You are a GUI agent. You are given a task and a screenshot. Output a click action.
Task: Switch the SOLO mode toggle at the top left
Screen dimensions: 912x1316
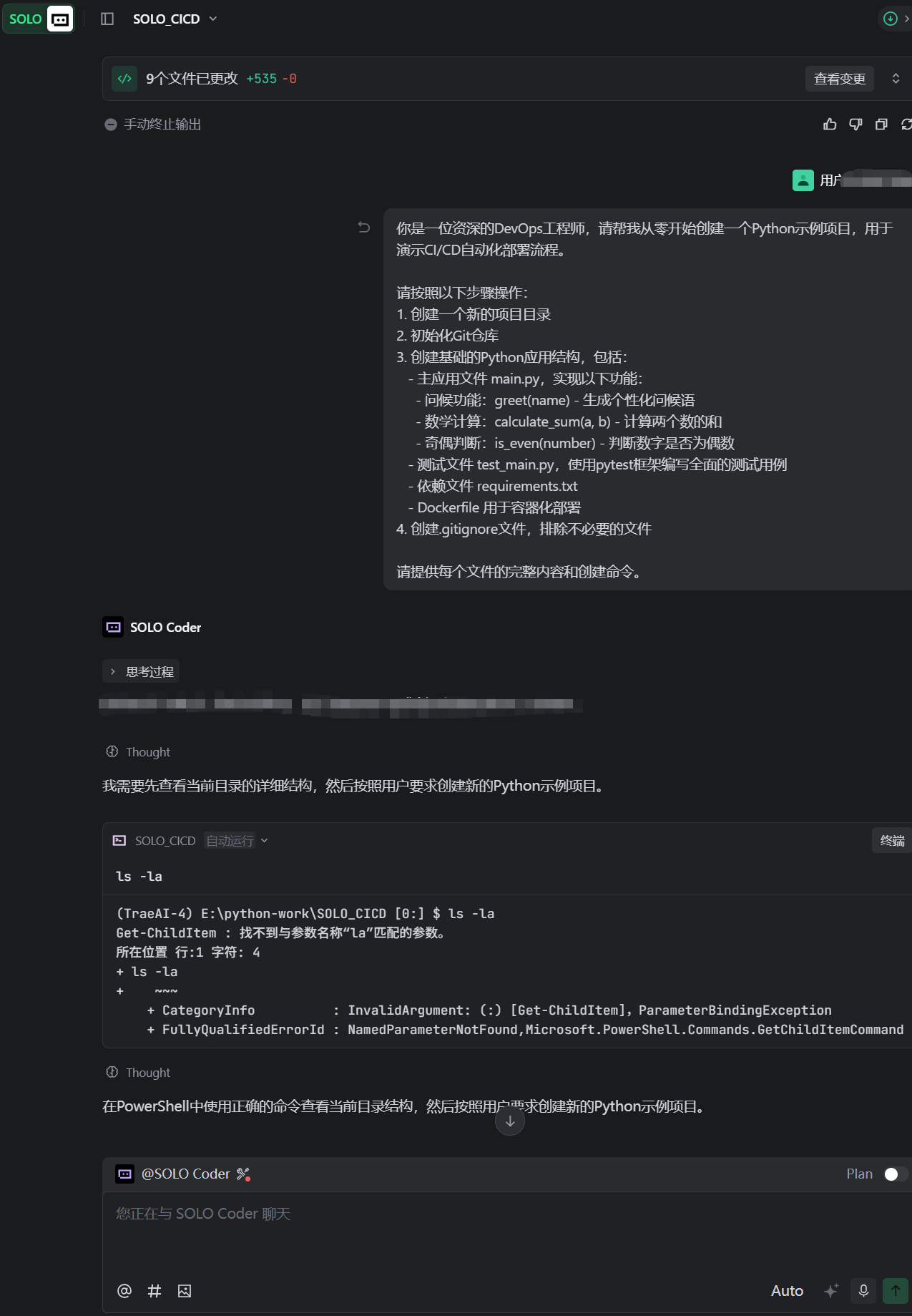click(x=38, y=19)
